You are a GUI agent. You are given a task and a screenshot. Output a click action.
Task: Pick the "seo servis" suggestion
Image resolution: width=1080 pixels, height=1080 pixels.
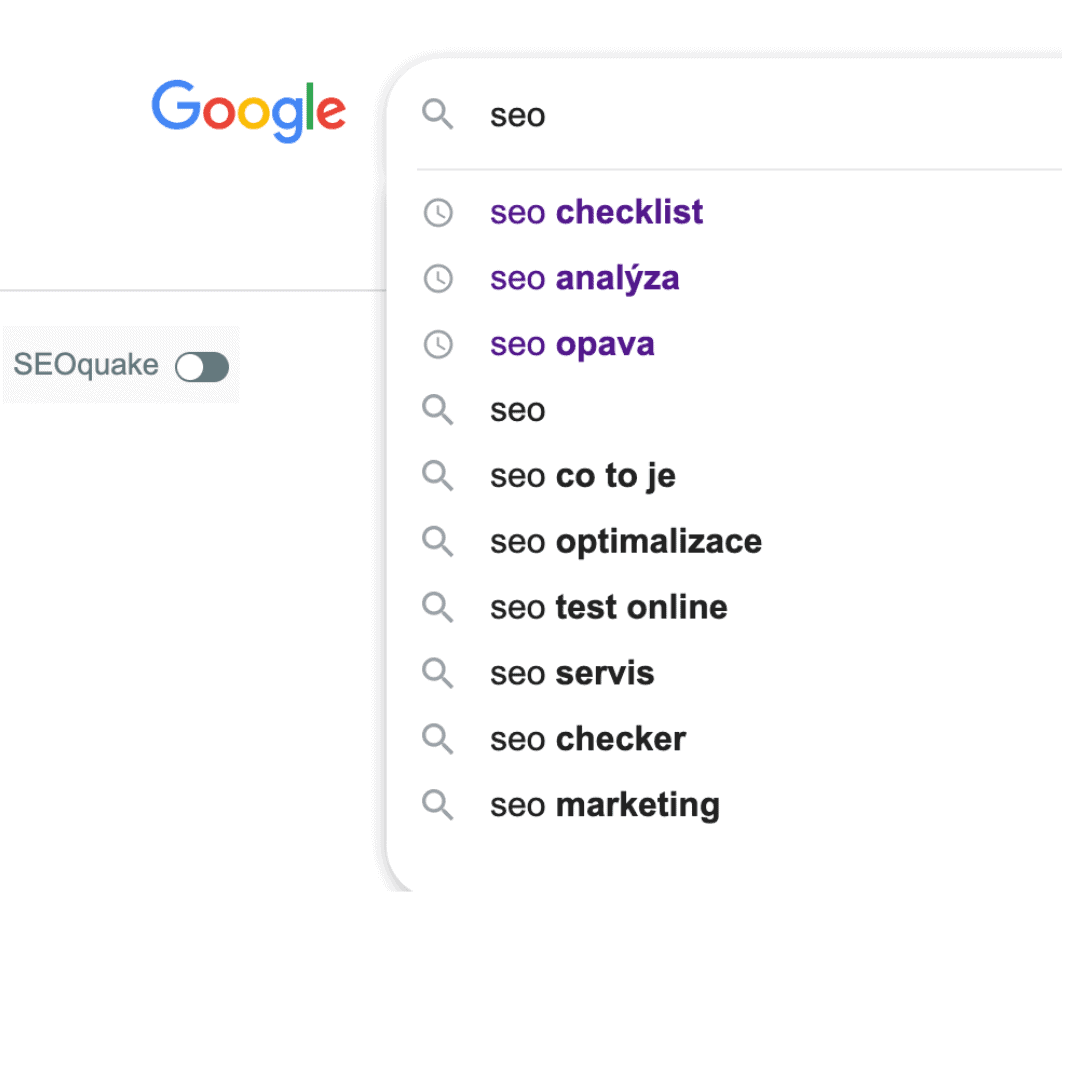[572, 673]
